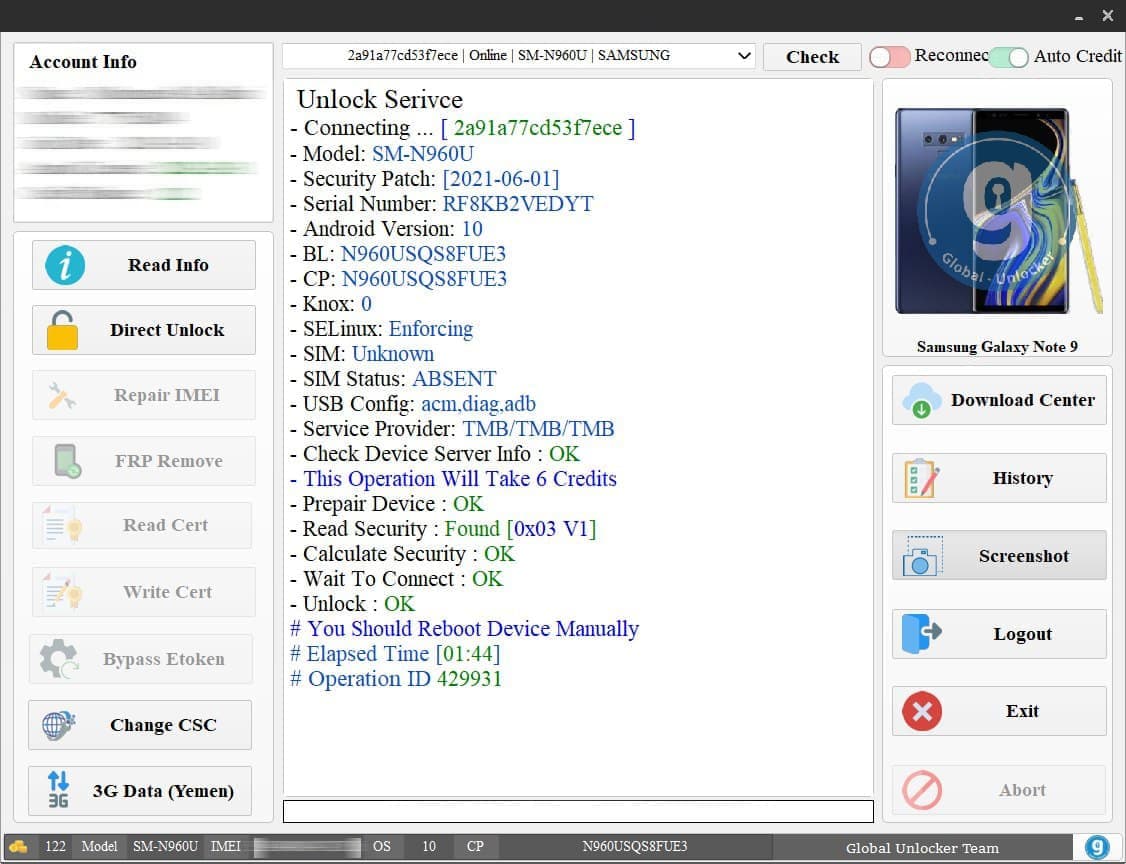The width and height of the screenshot is (1126, 864).
Task: Click the Global Unlocker logo in status bar
Action: coord(1097,847)
